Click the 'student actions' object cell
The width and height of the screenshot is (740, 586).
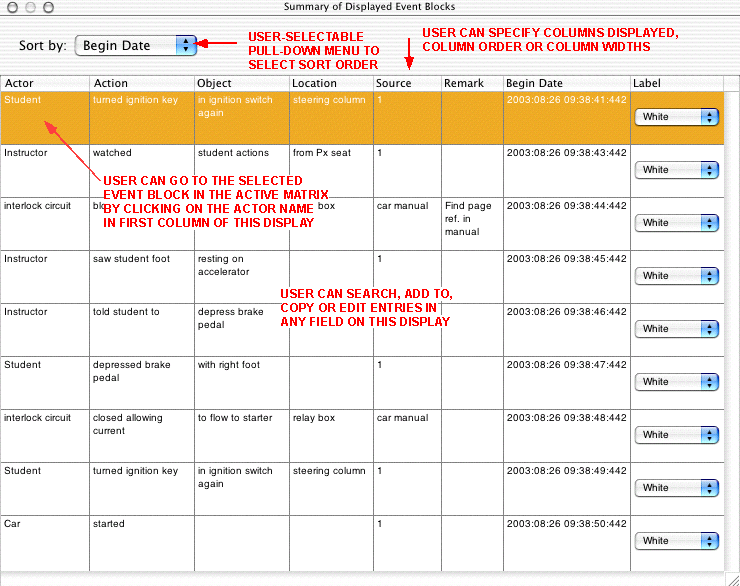click(242, 171)
